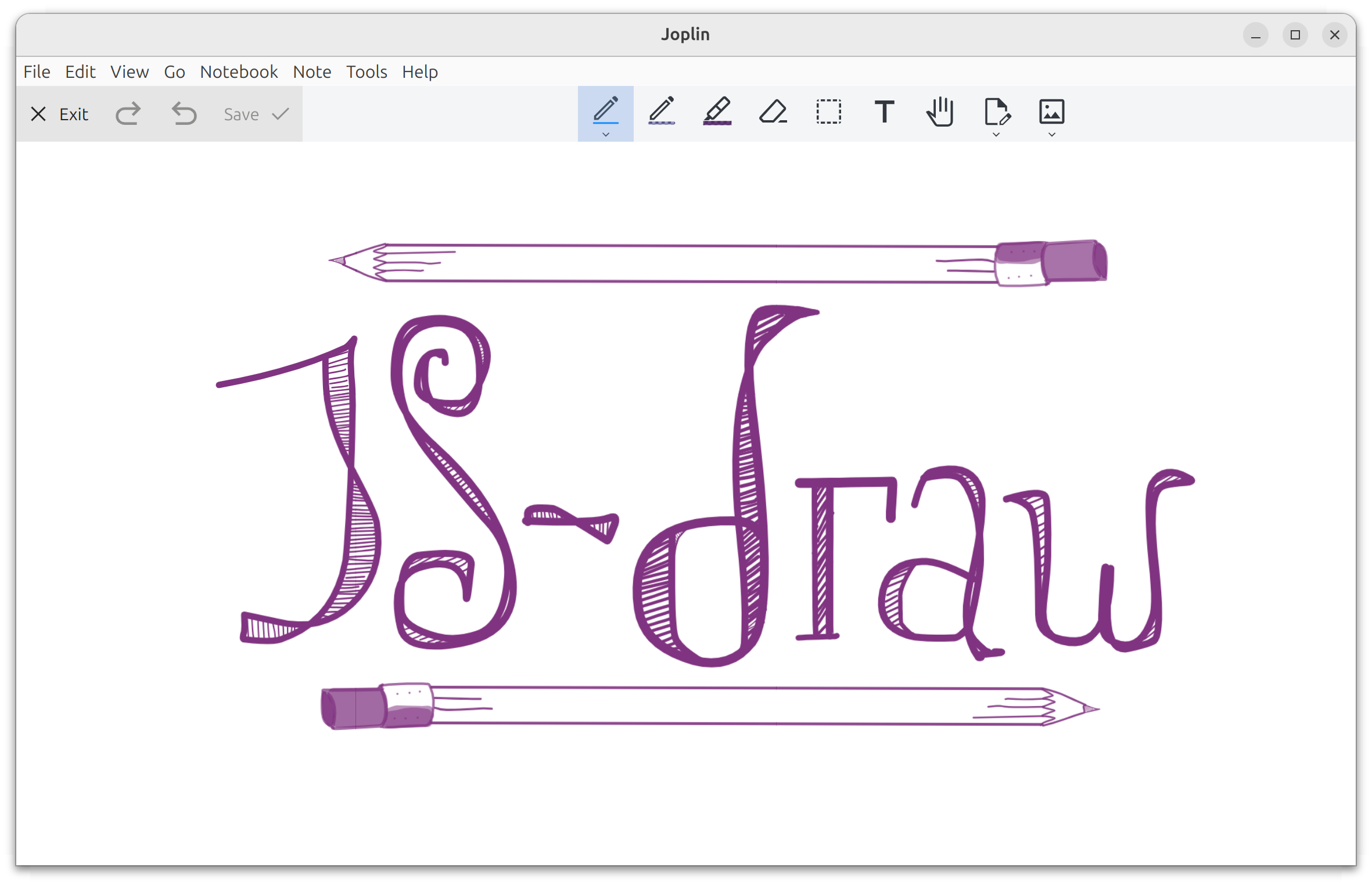Click the redo arrow icon
The width and height of the screenshot is (1372, 885).
pyautogui.click(x=128, y=114)
